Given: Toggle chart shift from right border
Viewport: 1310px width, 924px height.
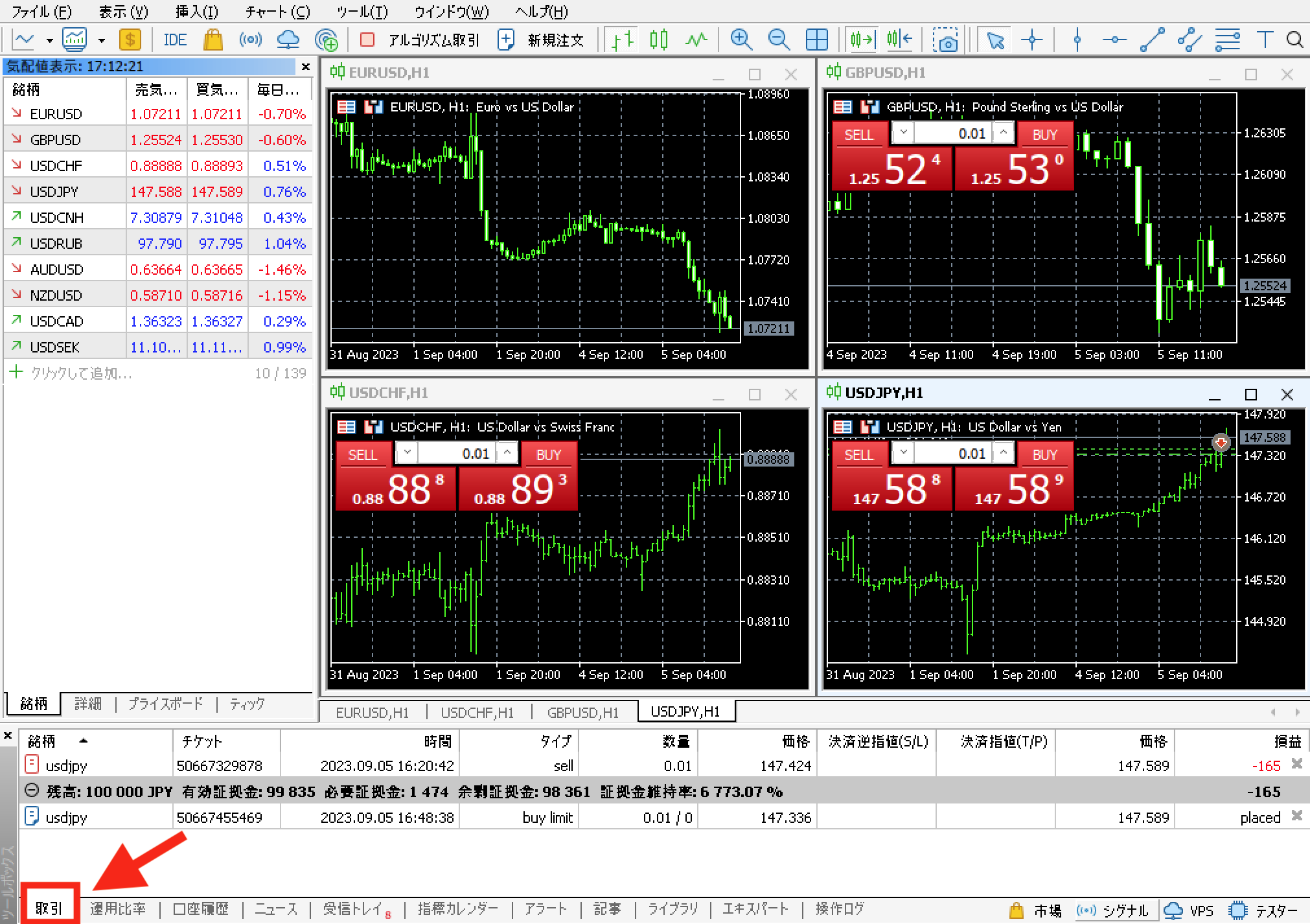Looking at the screenshot, I should pyautogui.click(x=900, y=40).
